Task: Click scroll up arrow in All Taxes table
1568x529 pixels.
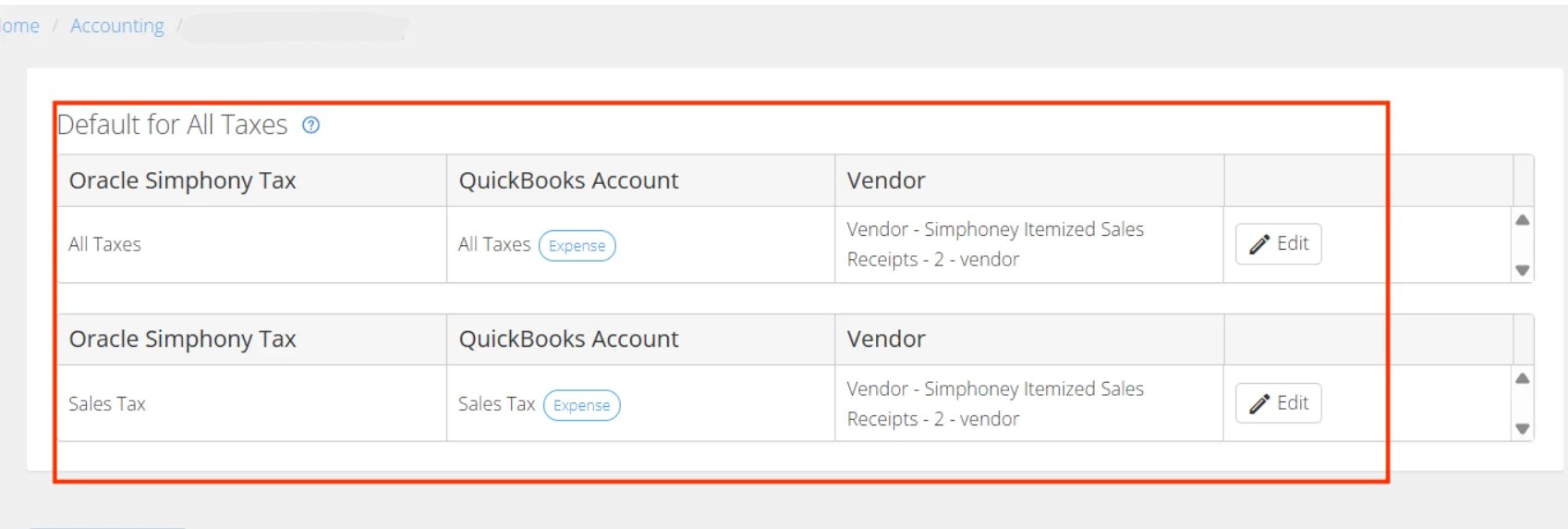Action: (x=1523, y=220)
